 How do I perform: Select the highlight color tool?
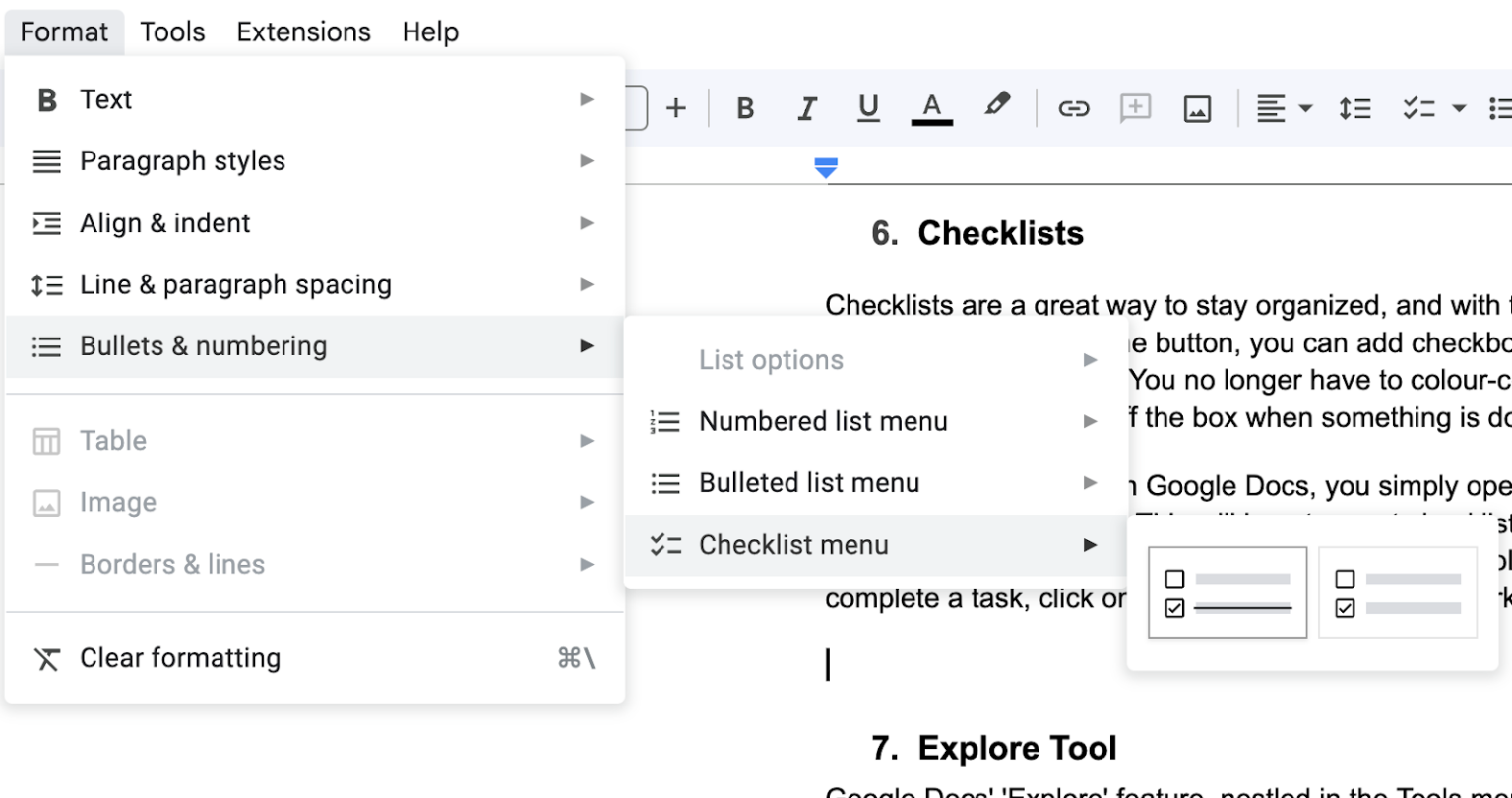pyautogui.click(x=997, y=108)
